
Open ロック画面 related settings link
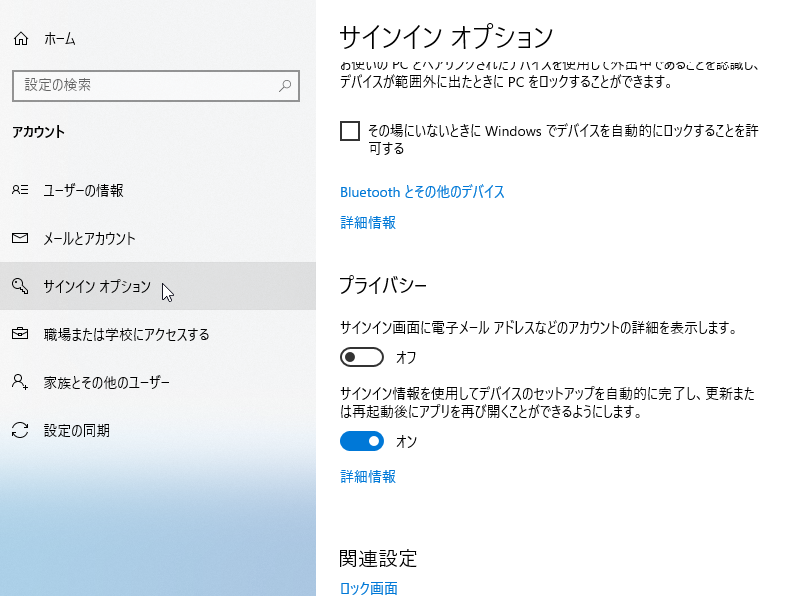(369, 588)
